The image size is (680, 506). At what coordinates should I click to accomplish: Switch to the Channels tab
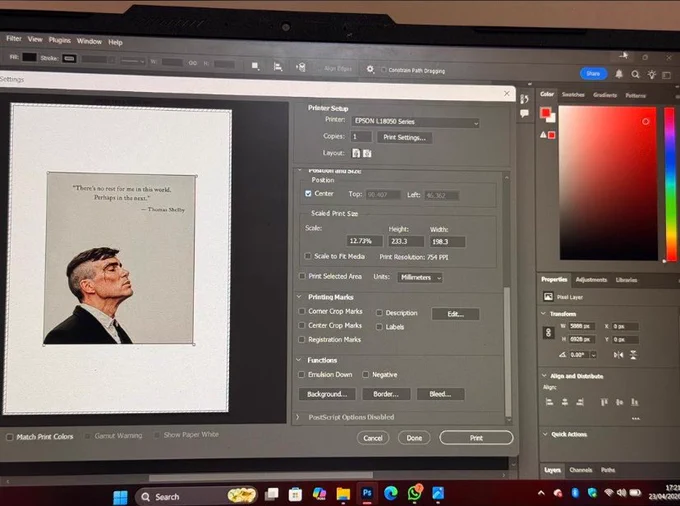(581, 470)
